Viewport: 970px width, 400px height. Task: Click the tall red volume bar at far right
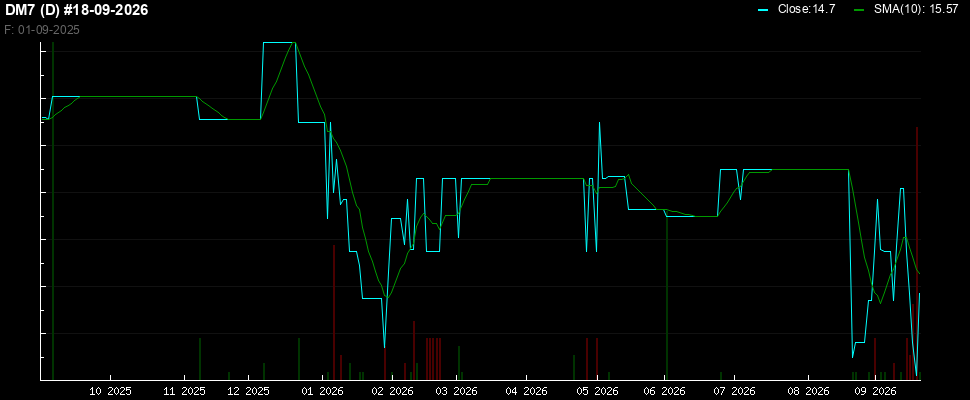click(917, 252)
